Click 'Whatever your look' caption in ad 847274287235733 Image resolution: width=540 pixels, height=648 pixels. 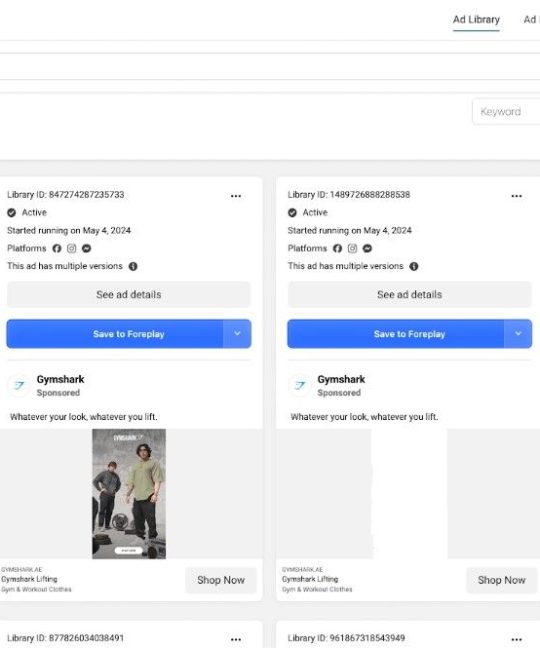click(83, 417)
